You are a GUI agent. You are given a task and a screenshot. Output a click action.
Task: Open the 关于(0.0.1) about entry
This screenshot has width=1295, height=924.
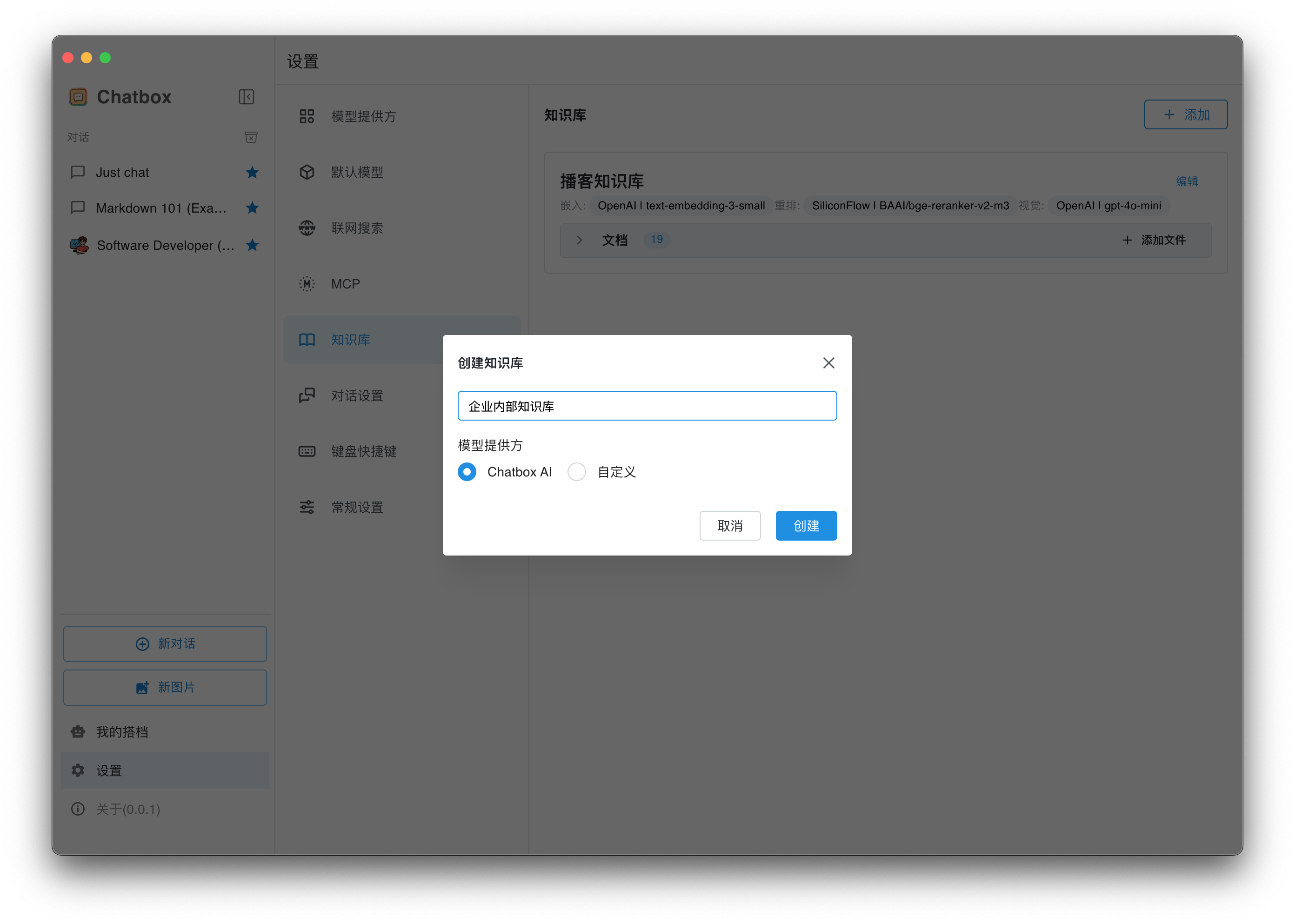point(165,809)
